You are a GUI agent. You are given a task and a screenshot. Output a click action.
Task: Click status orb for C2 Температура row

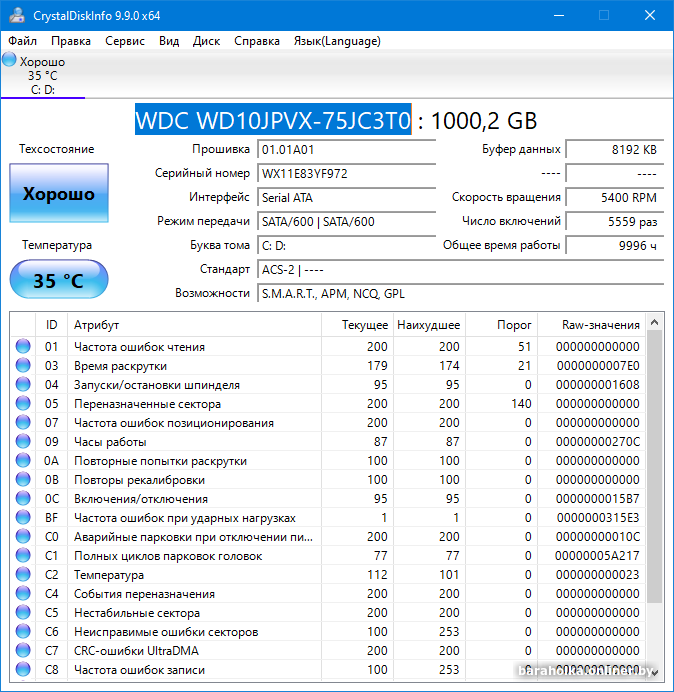click(23, 574)
